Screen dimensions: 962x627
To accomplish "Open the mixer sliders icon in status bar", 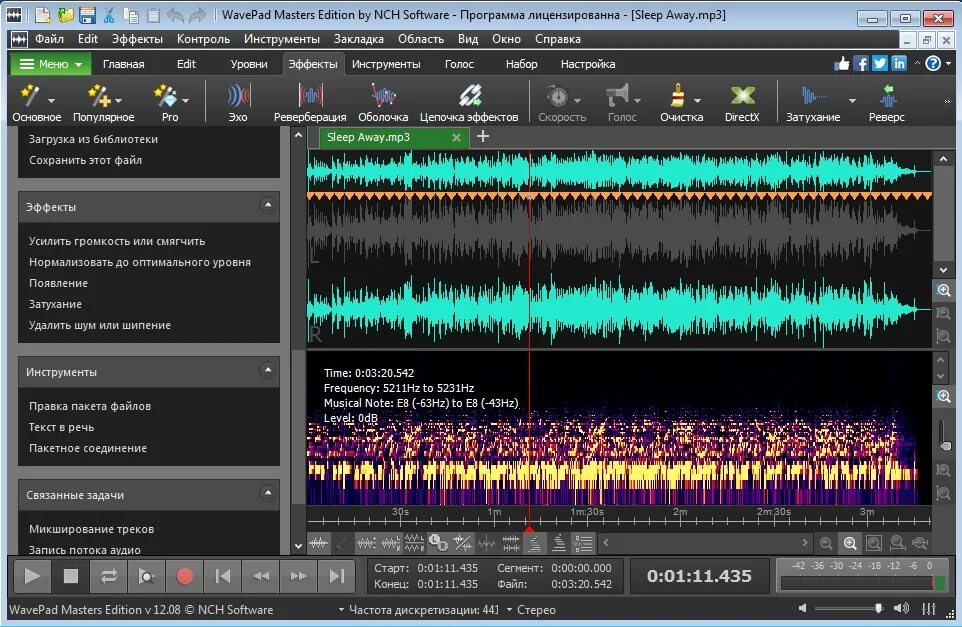I will pyautogui.click(x=929, y=609).
